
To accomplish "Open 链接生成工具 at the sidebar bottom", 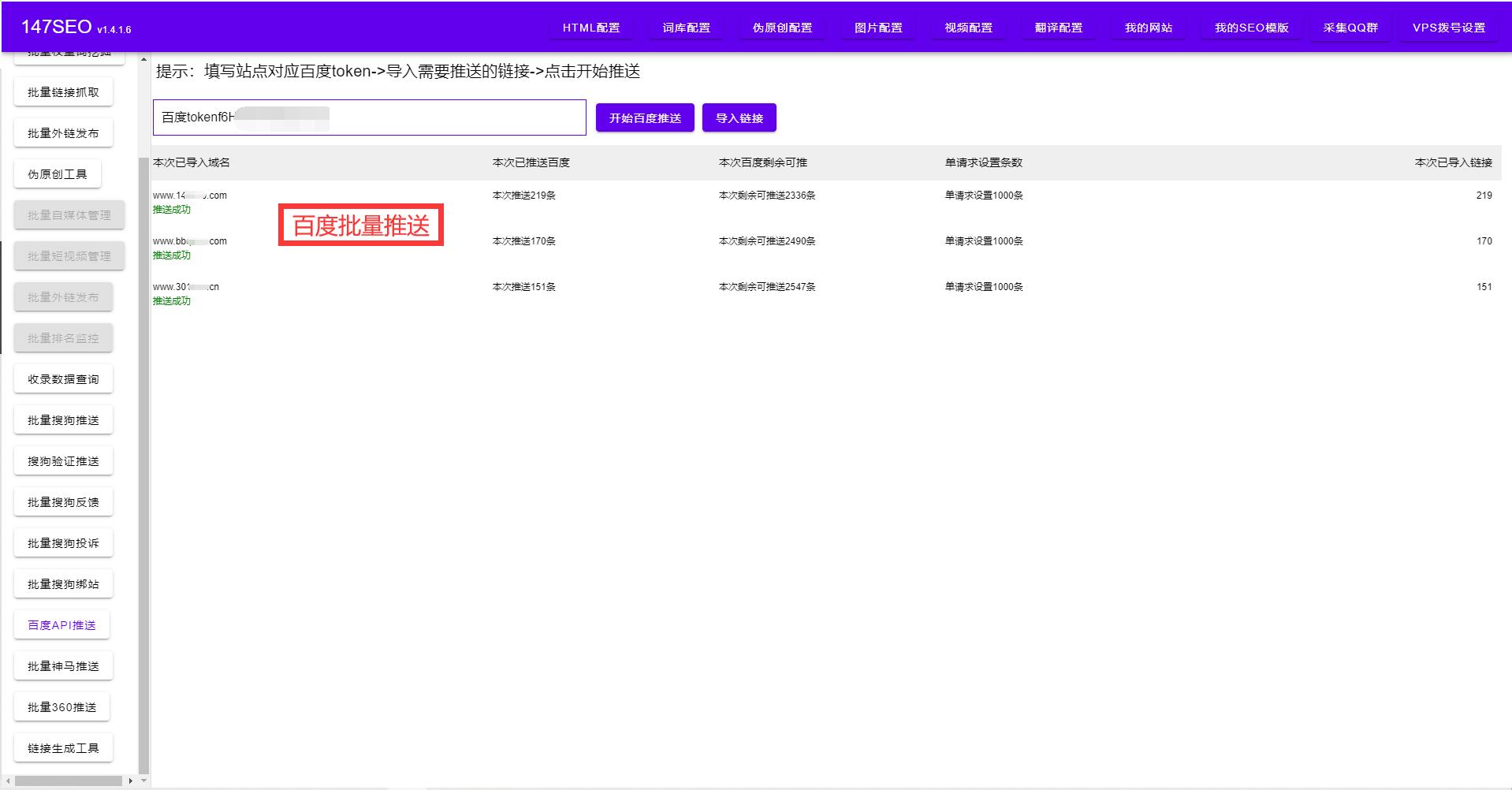I will click(63, 747).
